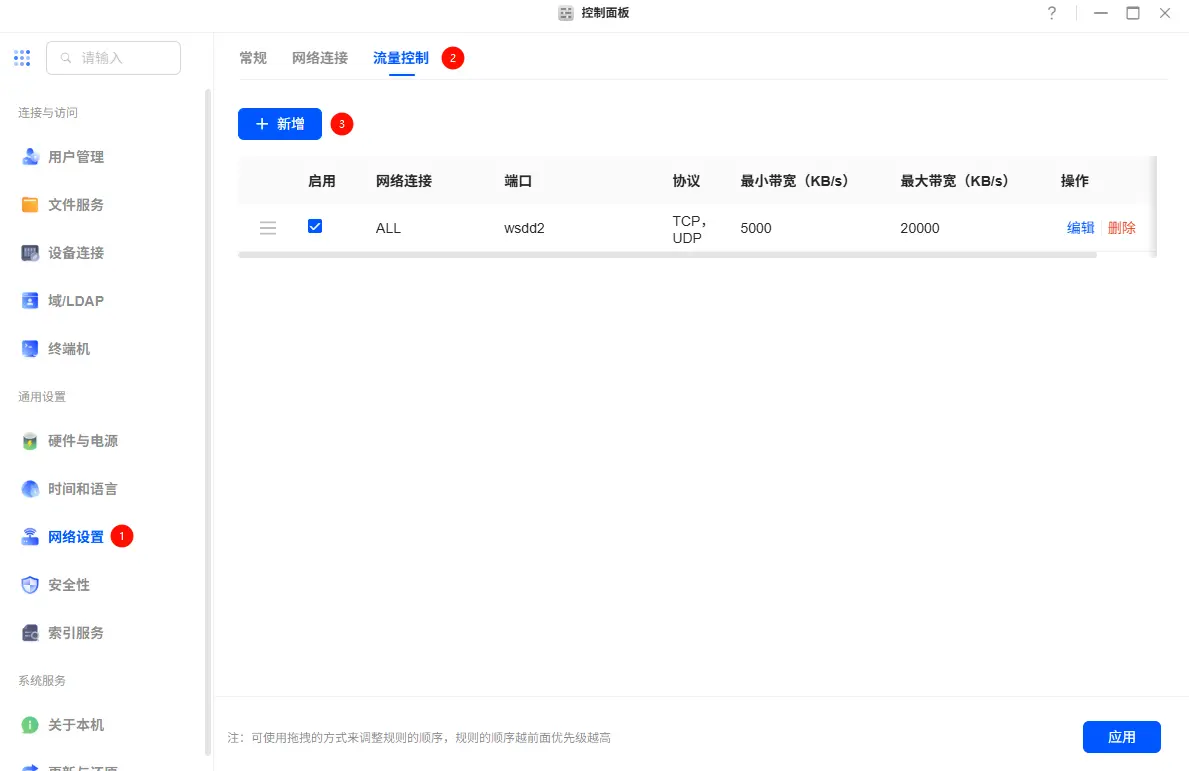The image size is (1189, 771).
Task: Open 关于本机 page
Action: 76,725
